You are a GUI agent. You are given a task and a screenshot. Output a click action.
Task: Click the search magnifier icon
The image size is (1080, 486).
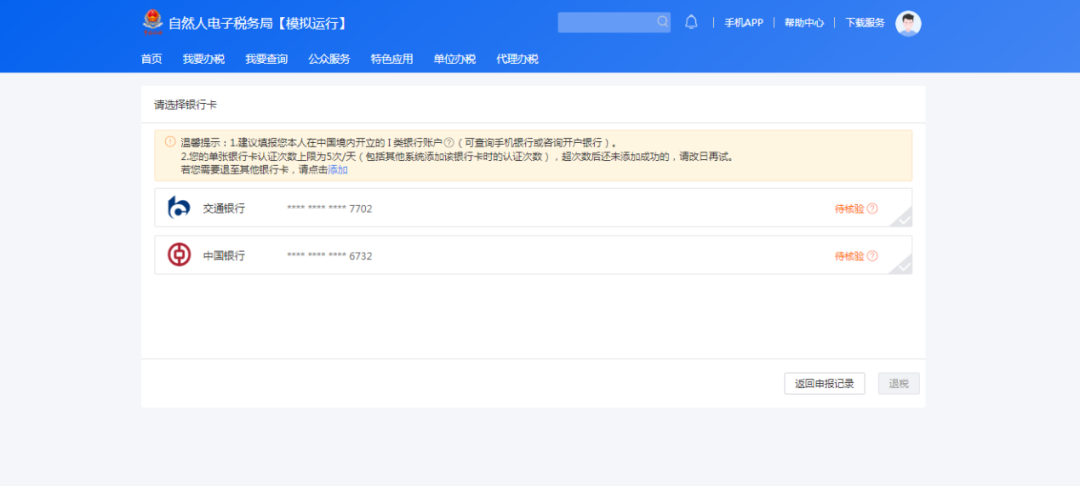[662, 22]
